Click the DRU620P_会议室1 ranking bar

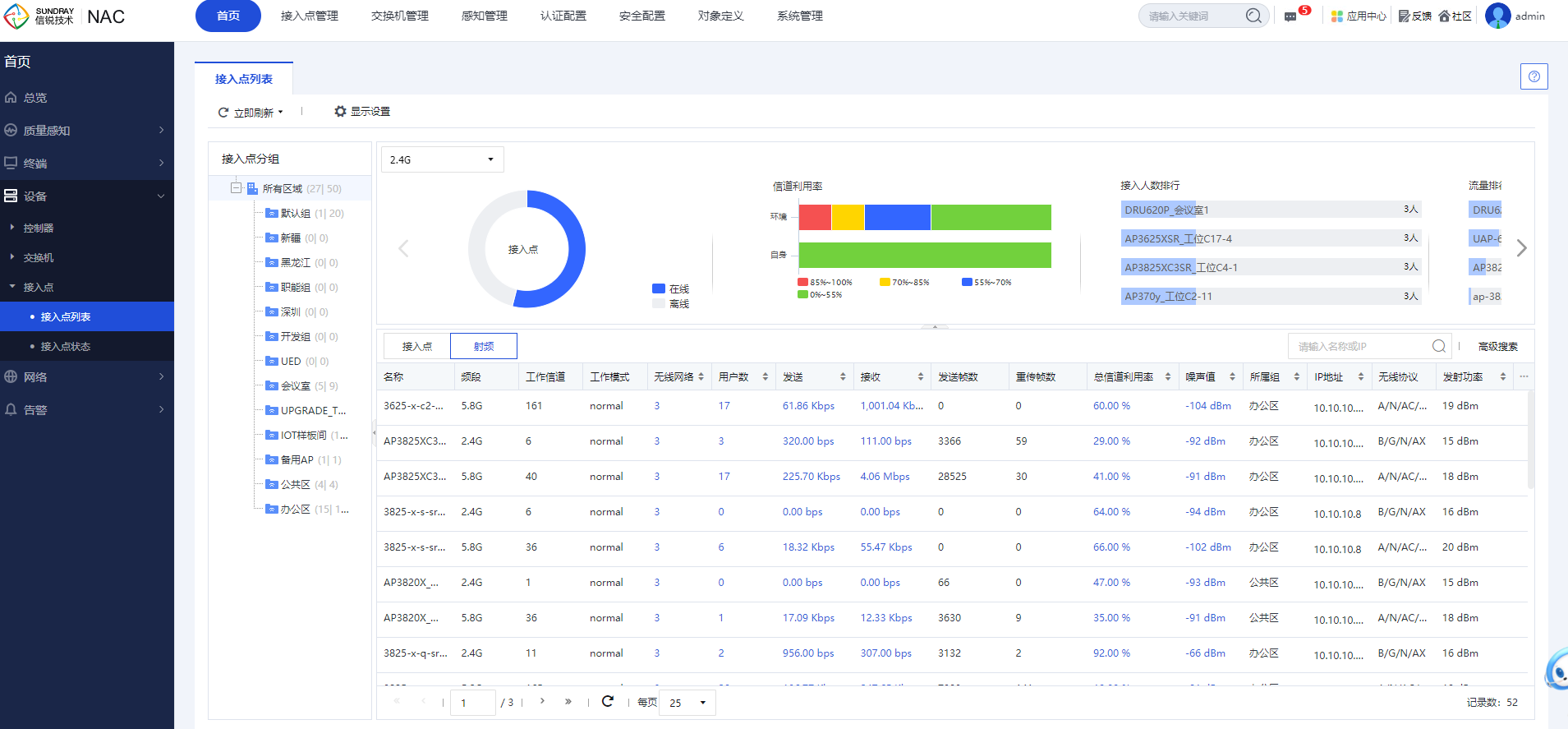point(1271,210)
